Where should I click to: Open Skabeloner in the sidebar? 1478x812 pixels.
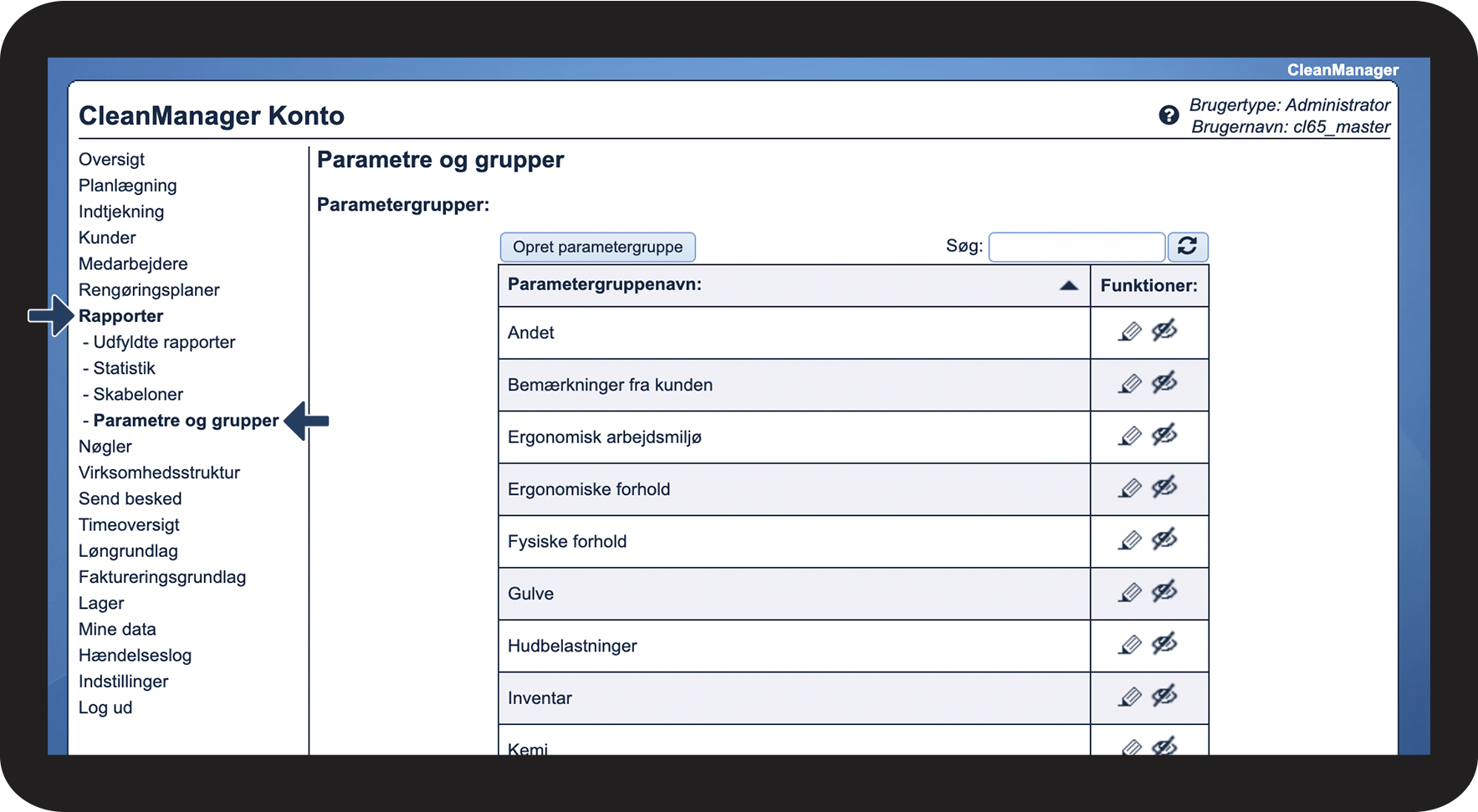click(138, 394)
